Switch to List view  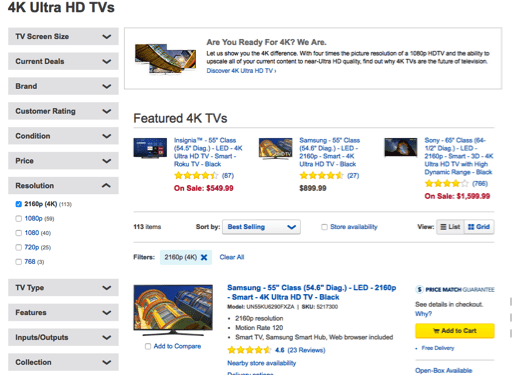point(450,227)
